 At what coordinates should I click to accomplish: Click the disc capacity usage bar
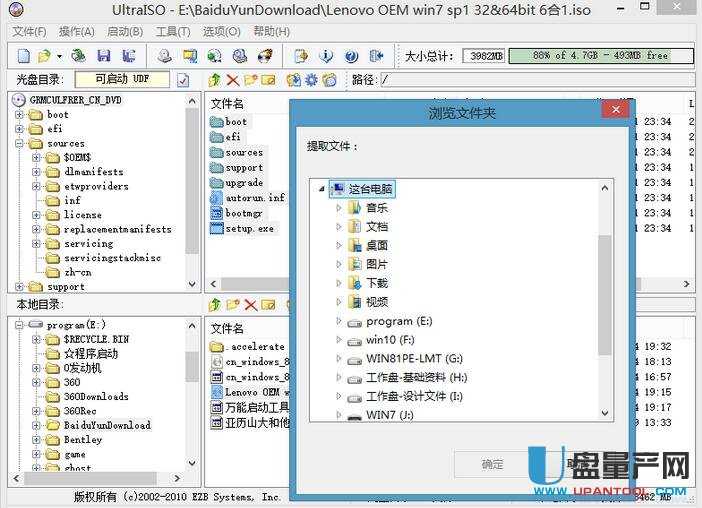click(x=600, y=56)
